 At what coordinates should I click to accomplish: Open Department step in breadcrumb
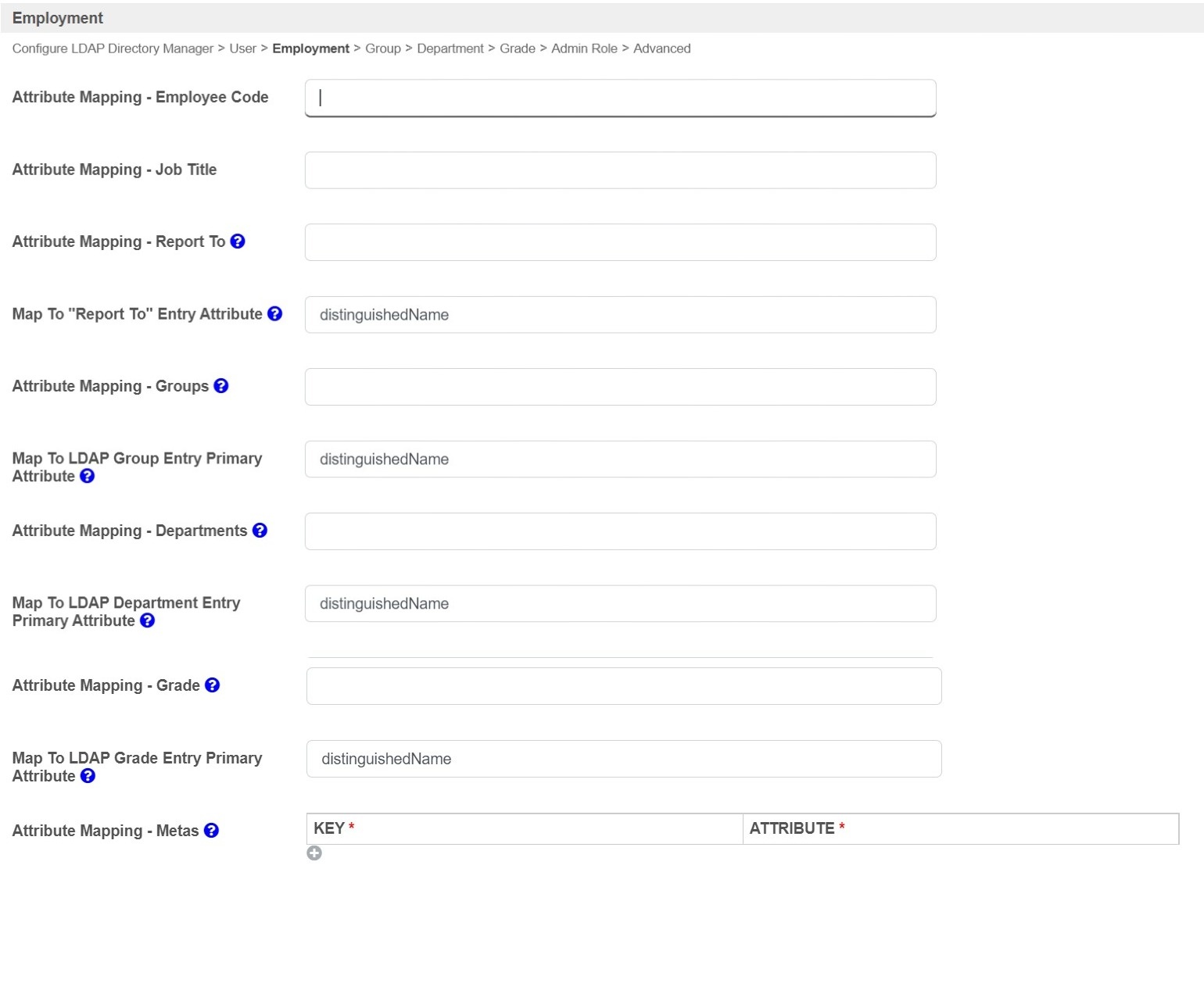tap(450, 48)
